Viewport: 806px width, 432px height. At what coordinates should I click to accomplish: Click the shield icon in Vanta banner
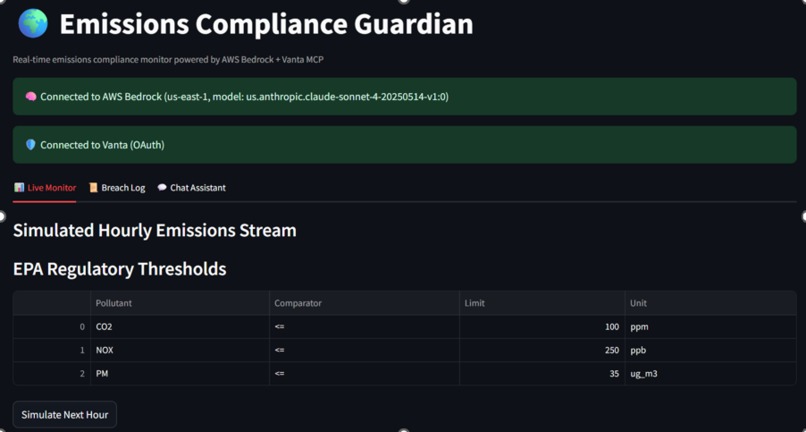(x=31, y=145)
